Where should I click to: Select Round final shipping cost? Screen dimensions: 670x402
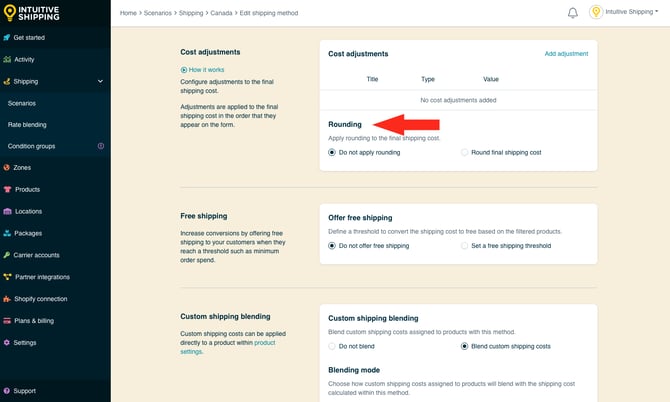(464, 153)
